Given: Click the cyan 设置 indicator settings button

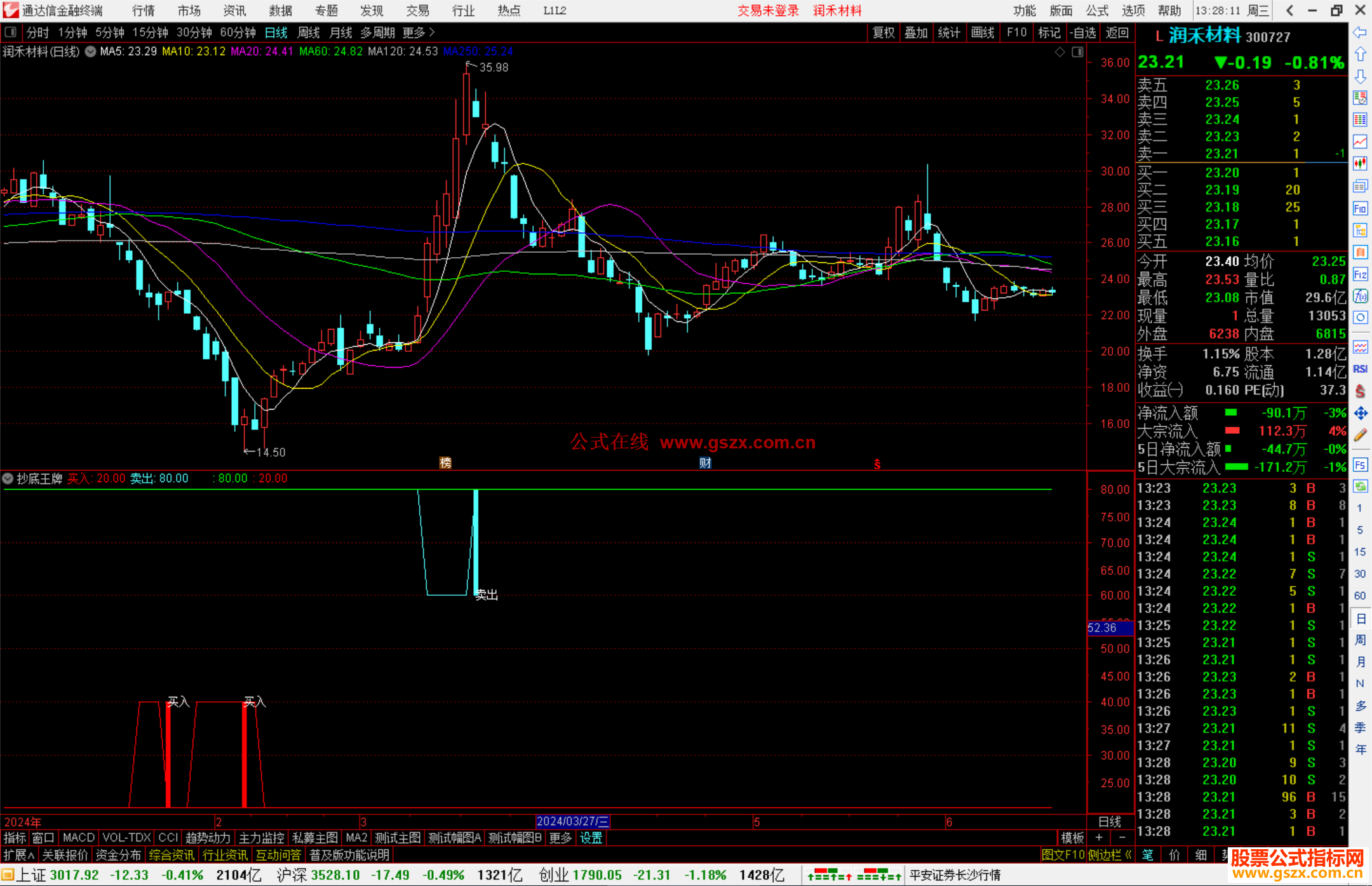Looking at the screenshot, I should coord(591,838).
